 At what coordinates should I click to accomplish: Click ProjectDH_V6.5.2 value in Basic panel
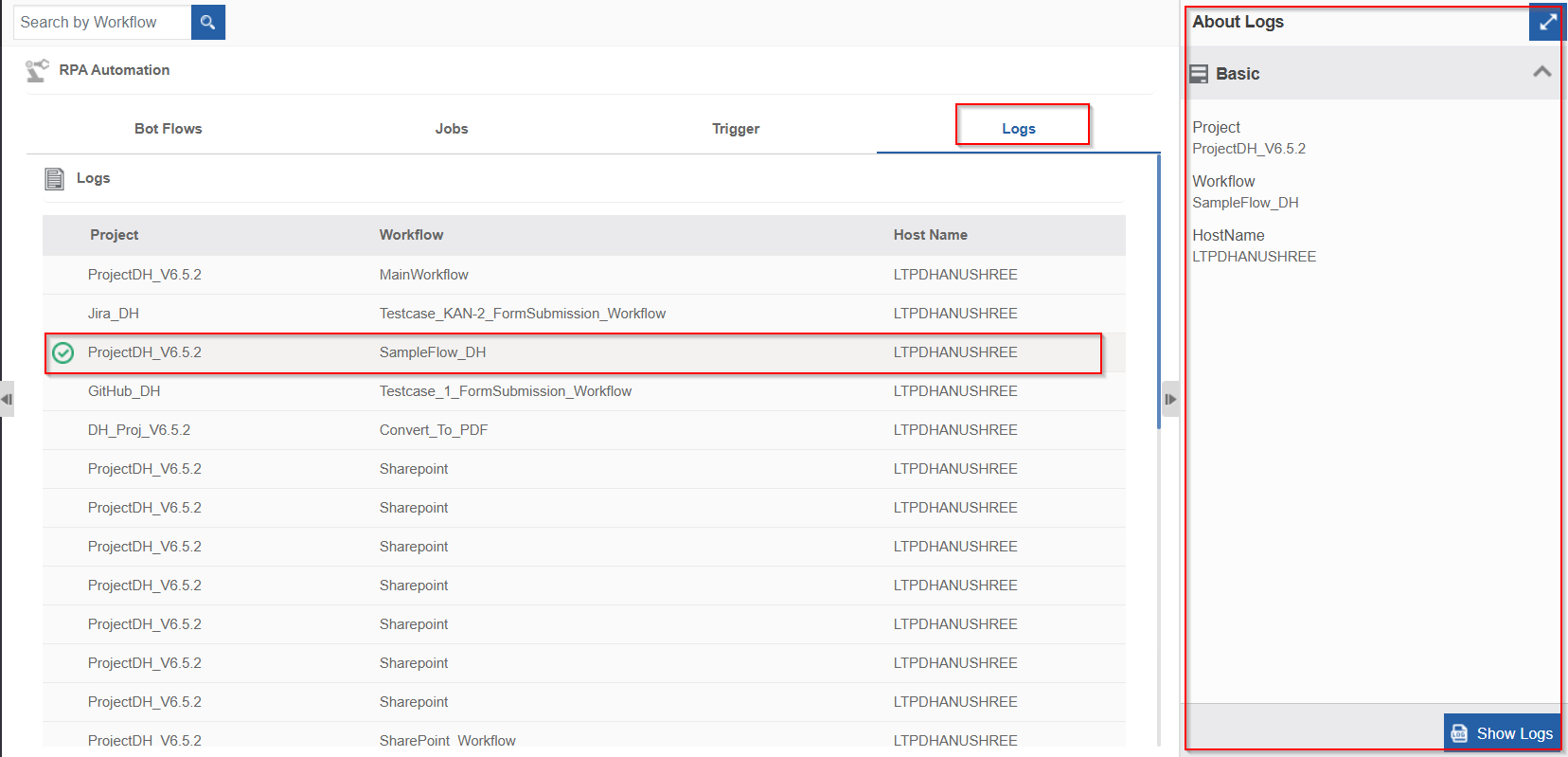(1249, 149)
